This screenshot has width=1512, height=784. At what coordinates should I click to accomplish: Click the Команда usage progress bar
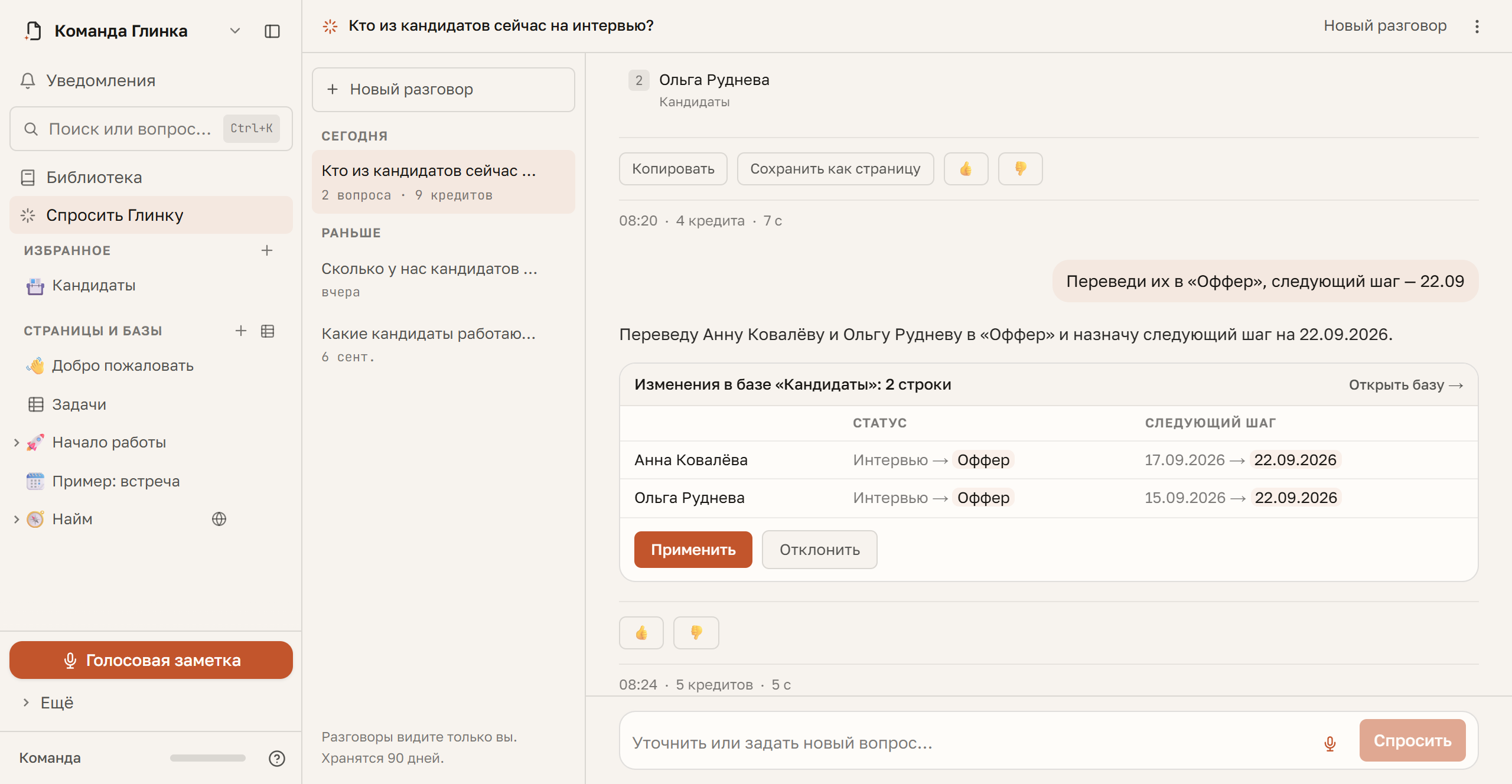coord(207,758)
